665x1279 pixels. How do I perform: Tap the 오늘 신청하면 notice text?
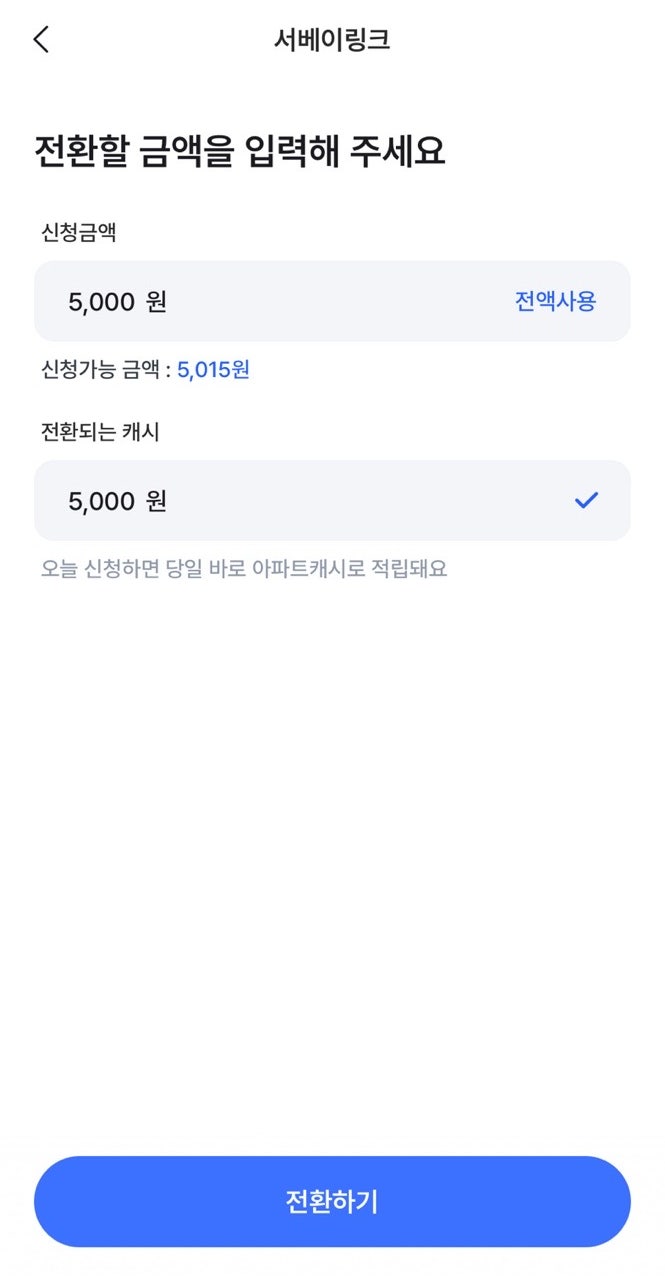(x=244, y=569)
